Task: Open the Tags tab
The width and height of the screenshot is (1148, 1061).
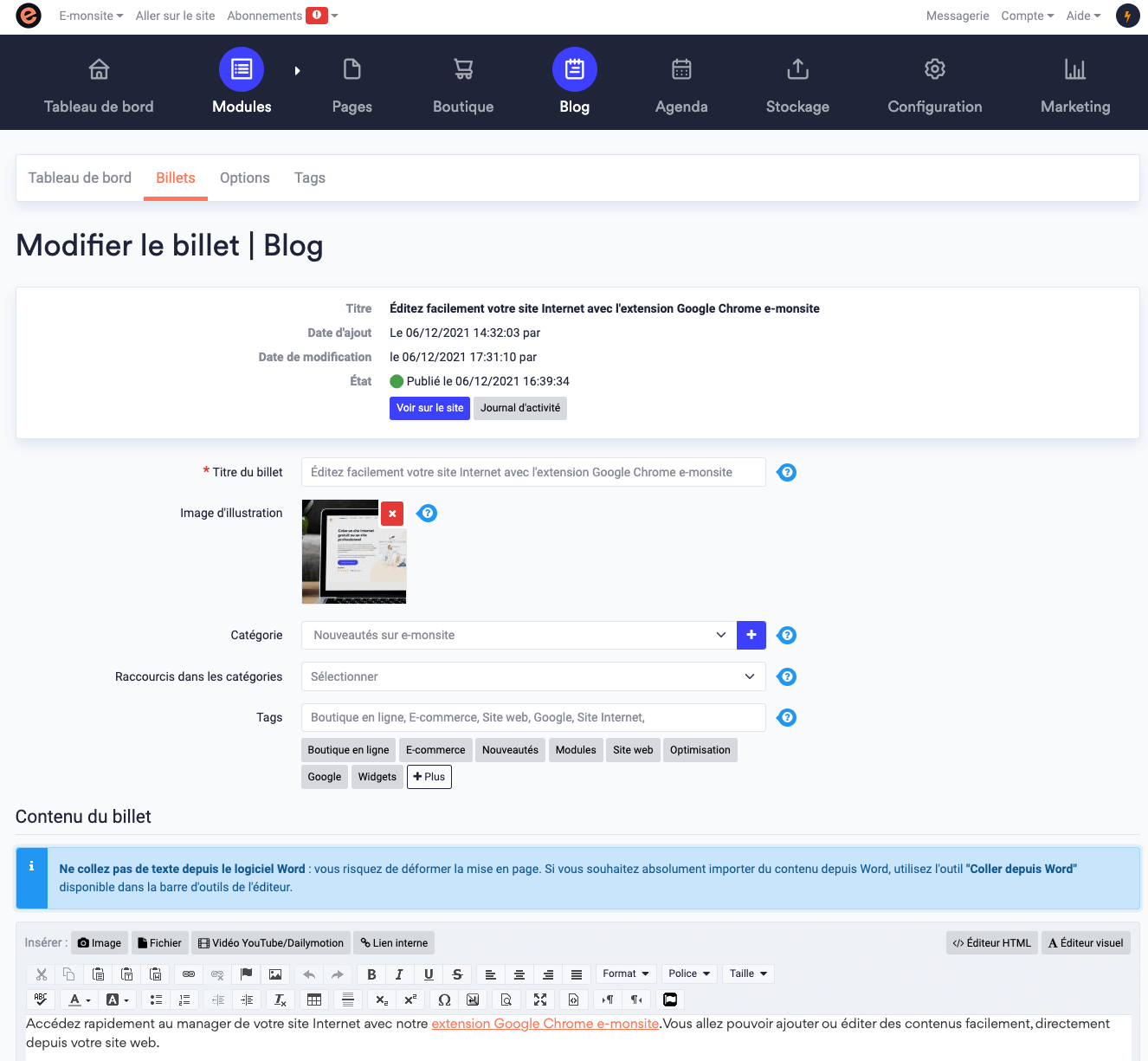Action: coord(310,178)
